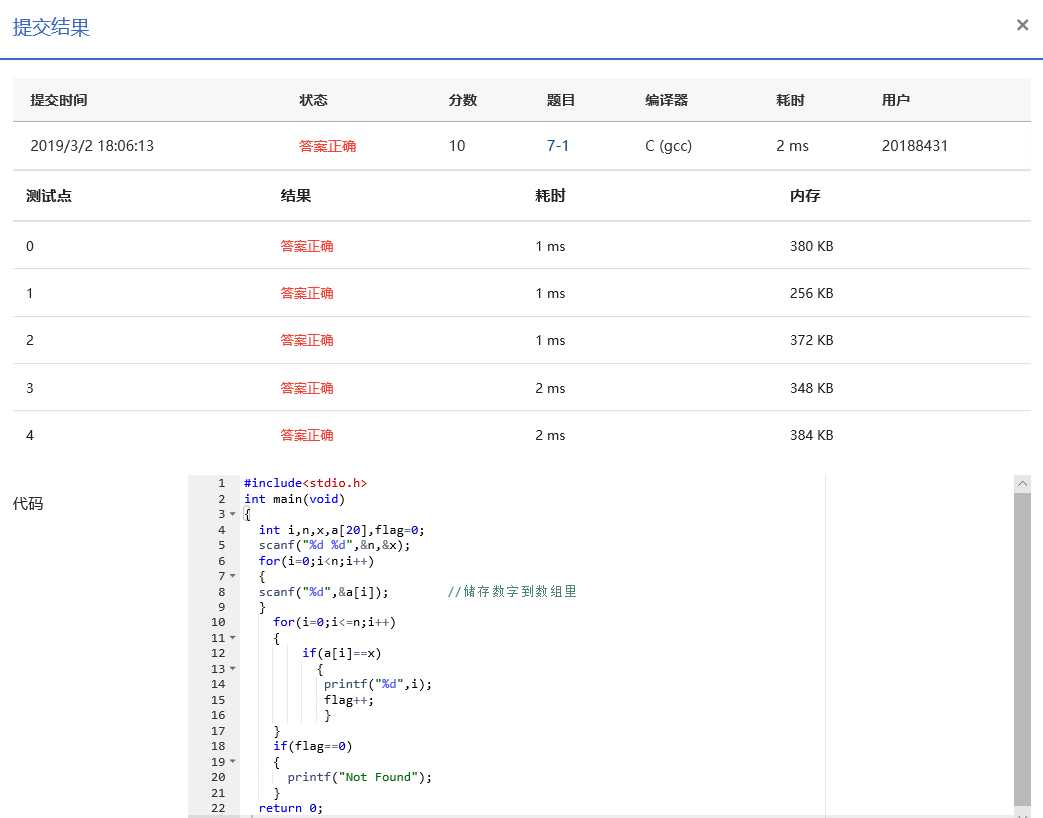Click 答案正确 result for test point 1
The image size is (1043, 818).
tap(307, 293)
